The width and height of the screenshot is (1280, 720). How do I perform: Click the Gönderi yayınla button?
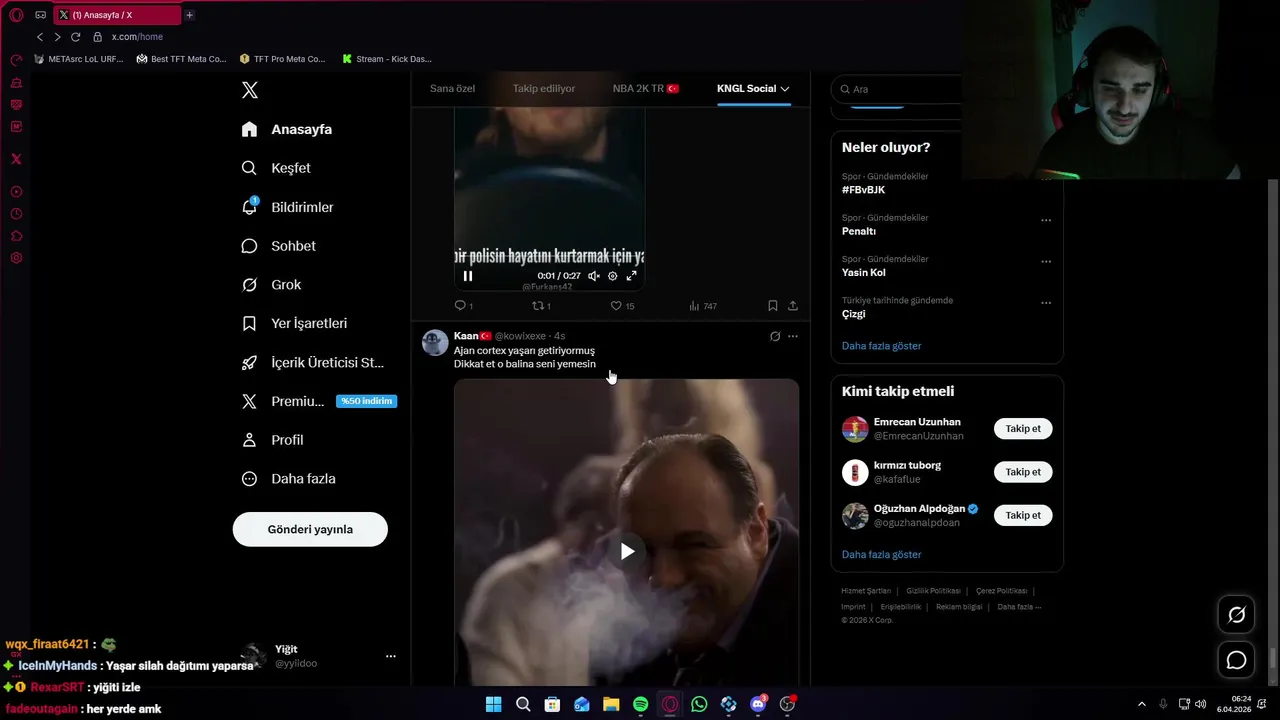click(x=310, y=529)
